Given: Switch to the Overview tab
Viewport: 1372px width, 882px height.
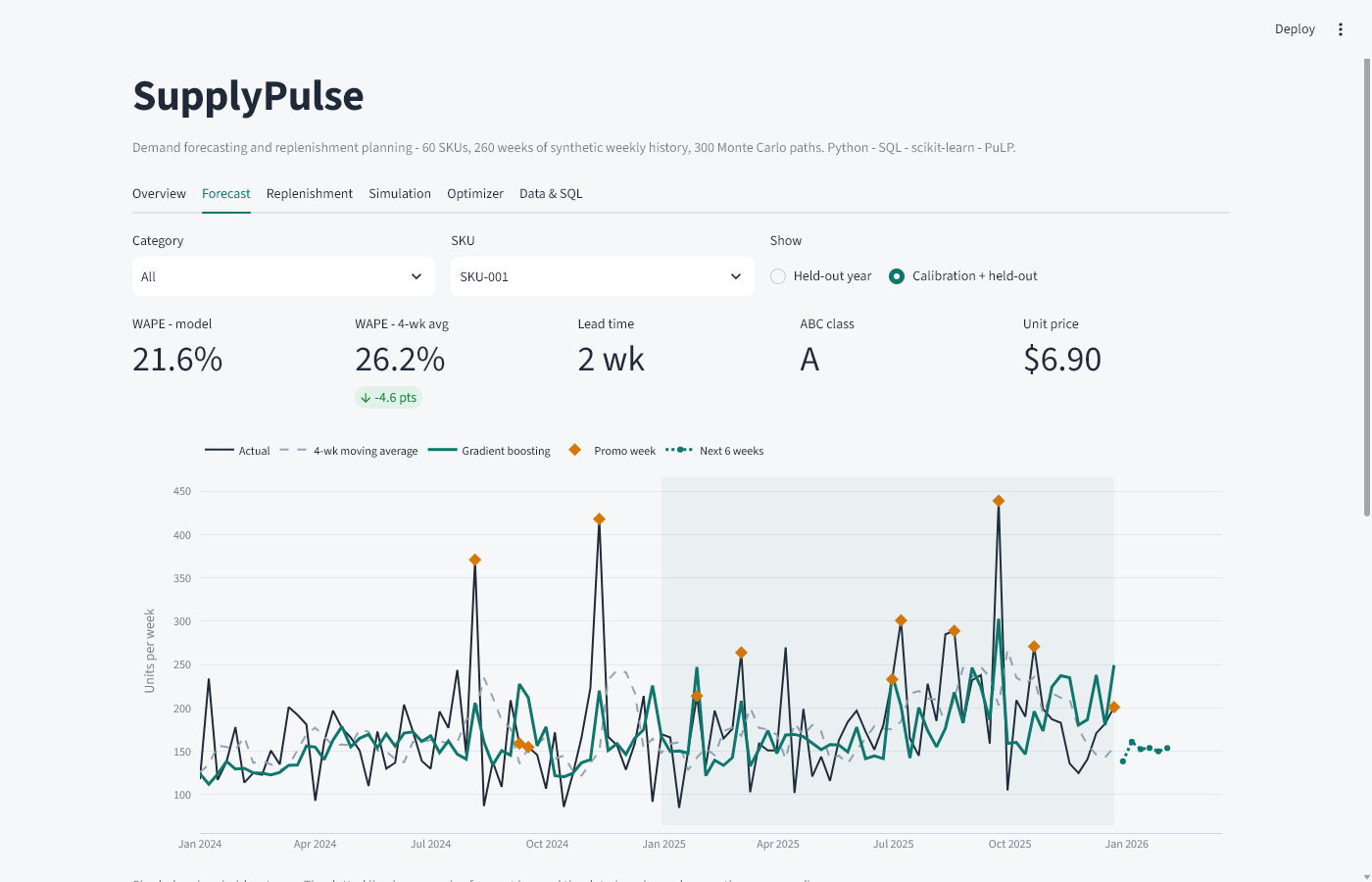Looking at the screenshot, I should (x=159, y=194).
